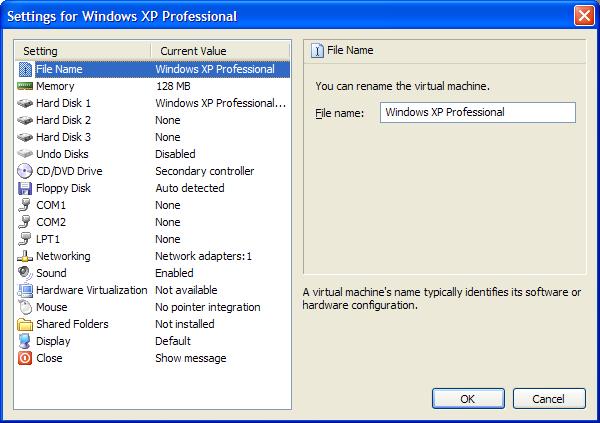Confirm changes with the OK button
Image resolution: width=600 pixels, height=423 pixels.
coord(468,399)
